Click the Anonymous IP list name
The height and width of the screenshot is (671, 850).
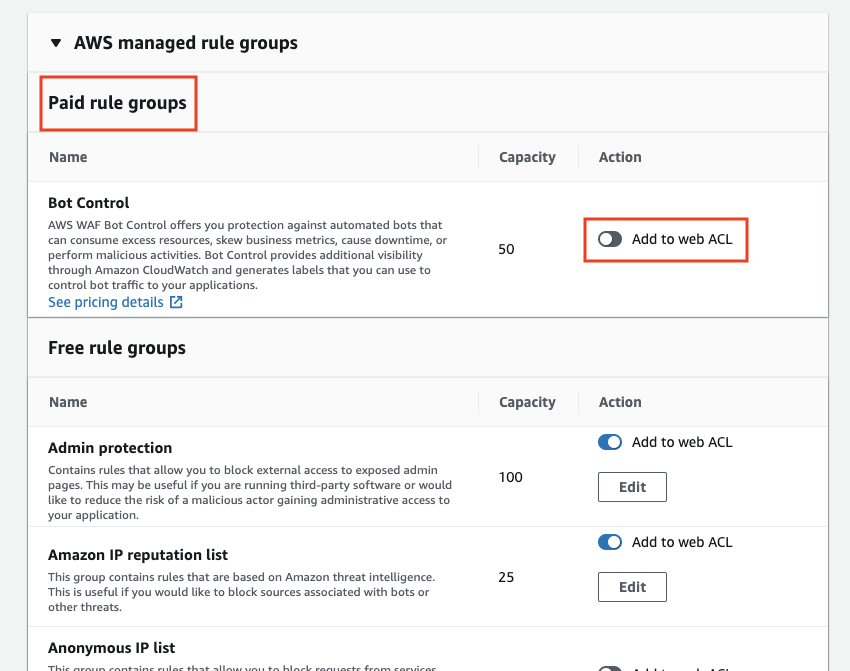point(112,648)
